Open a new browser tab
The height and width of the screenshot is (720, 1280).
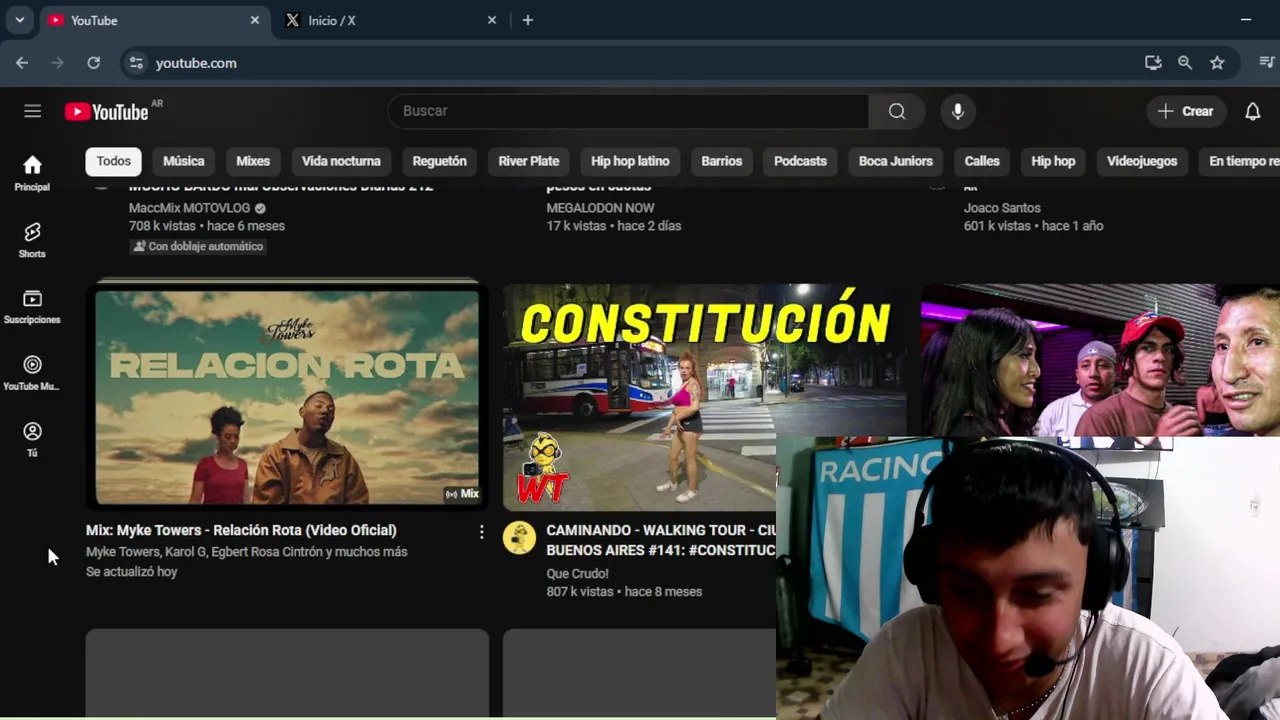[528, 20]
